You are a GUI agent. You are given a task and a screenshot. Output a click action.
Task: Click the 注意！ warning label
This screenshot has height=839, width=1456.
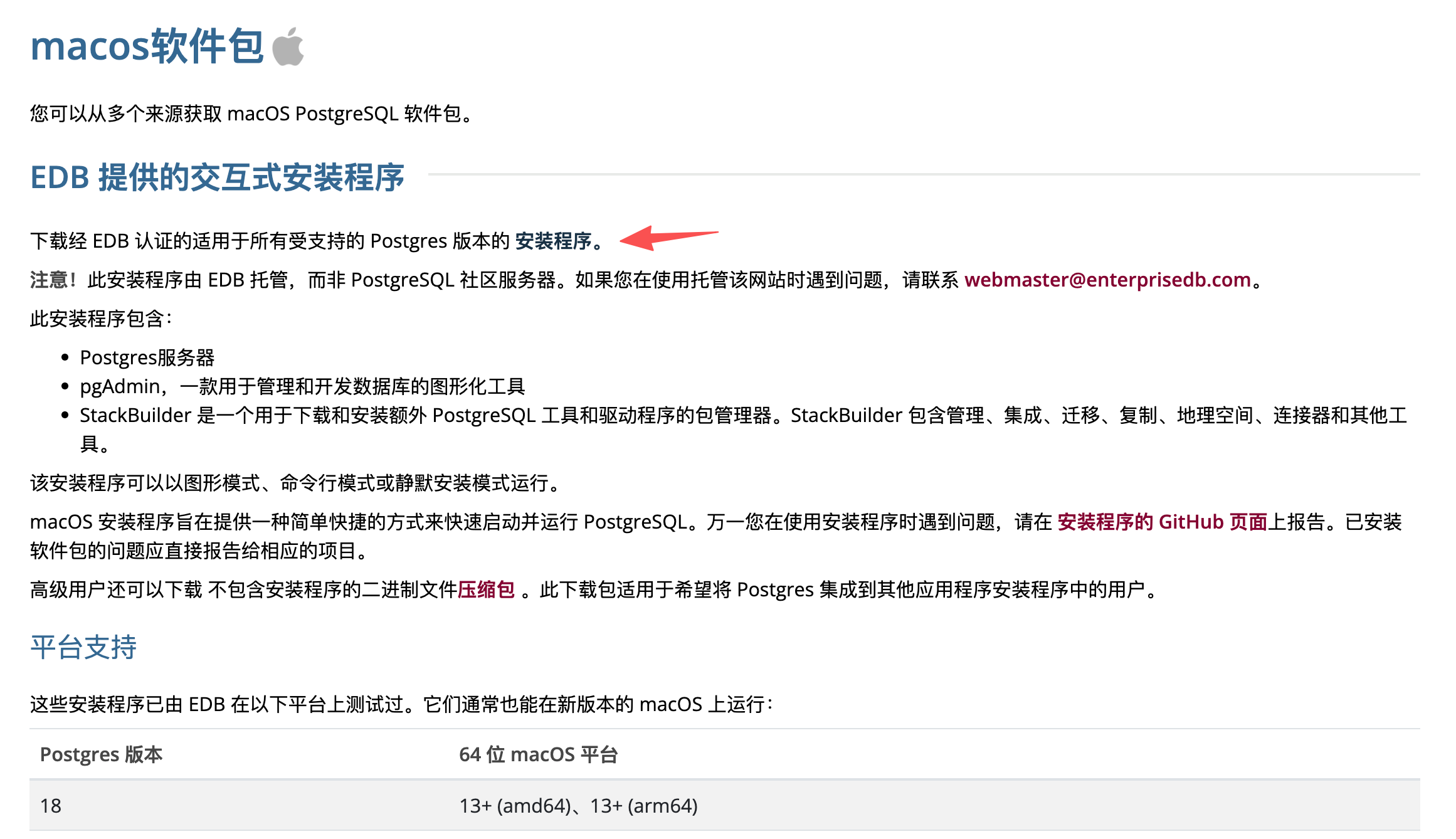53,280
